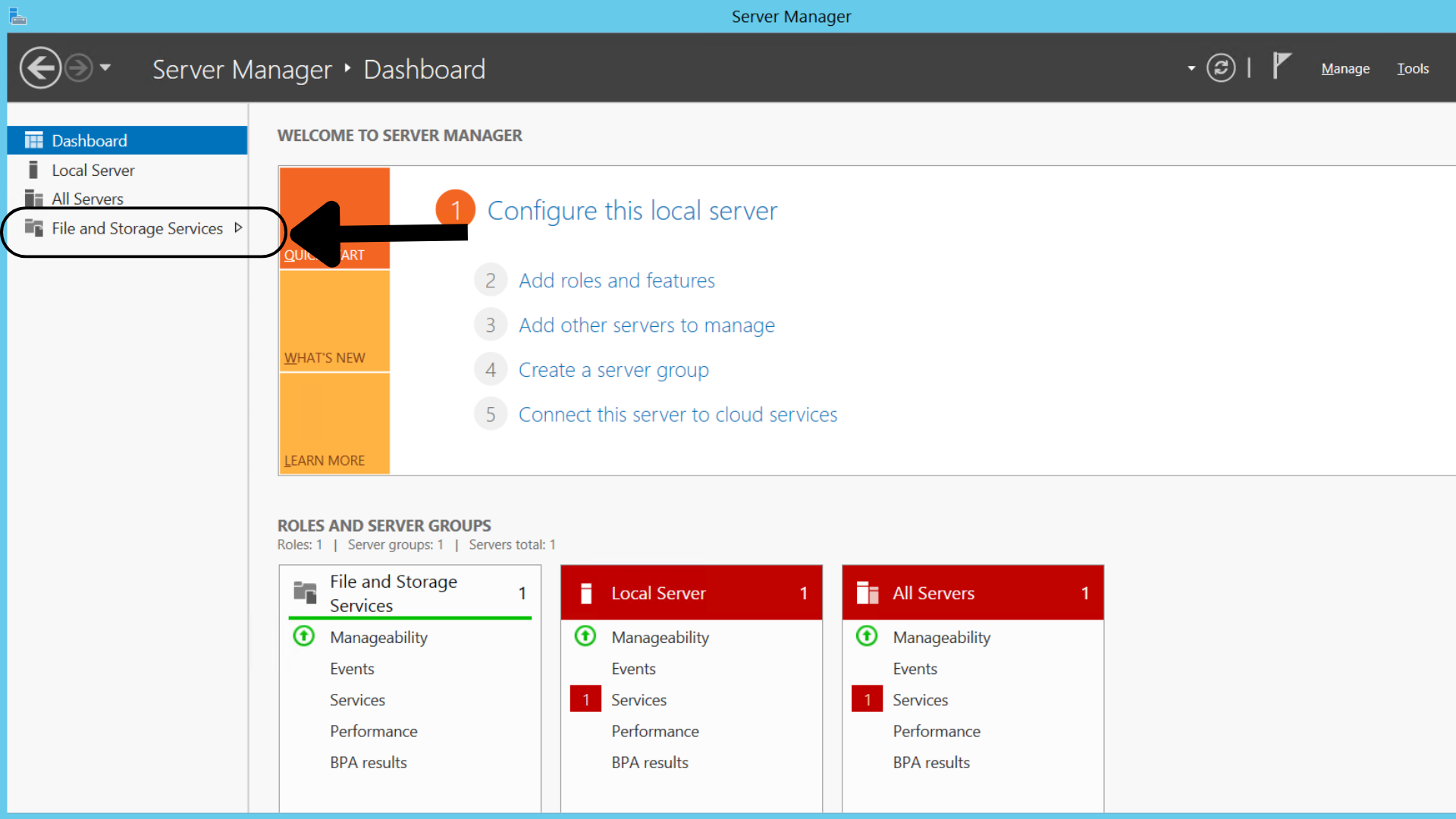Click Add roles and features link
Viewport: 1456px width, 819px height.
click(x=617, y=281)
